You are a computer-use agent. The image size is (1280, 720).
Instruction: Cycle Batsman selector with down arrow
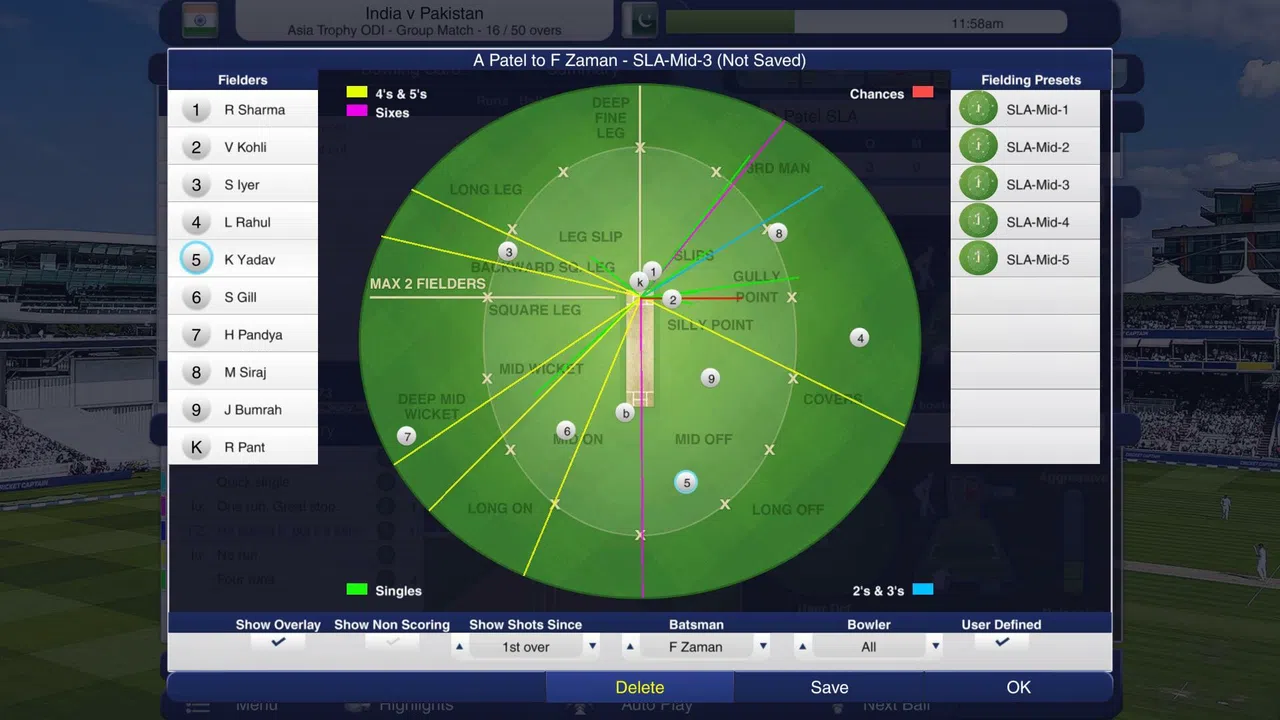coord(763,647)
